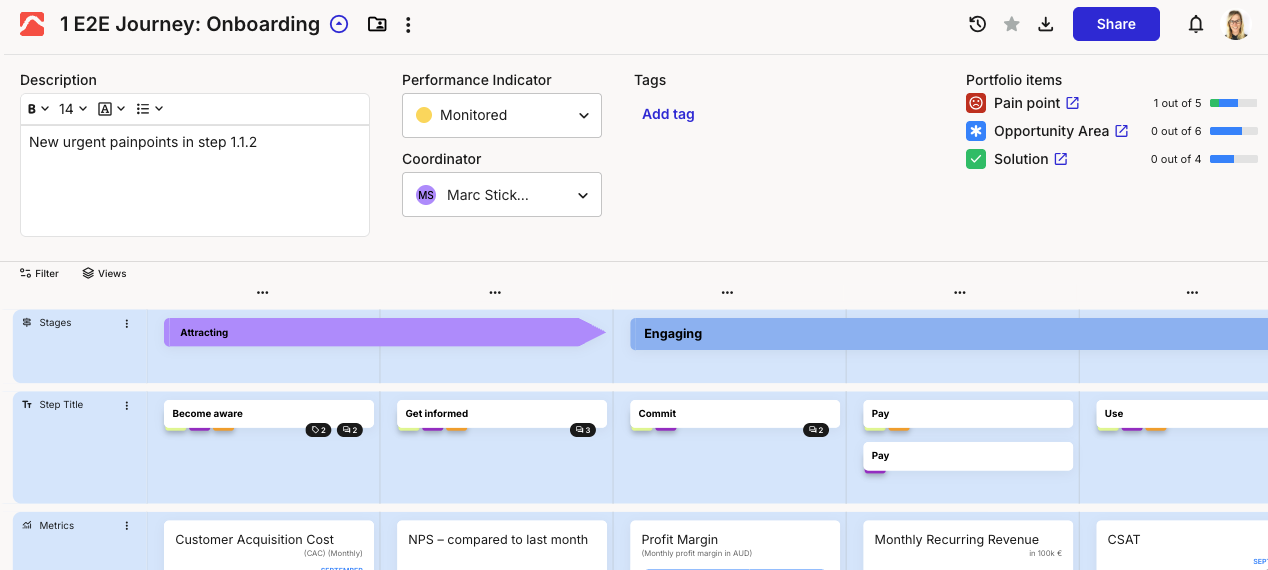Open the text color dropdown
The height and width of the screenshot is (570, 1268).
click(112, 109)
